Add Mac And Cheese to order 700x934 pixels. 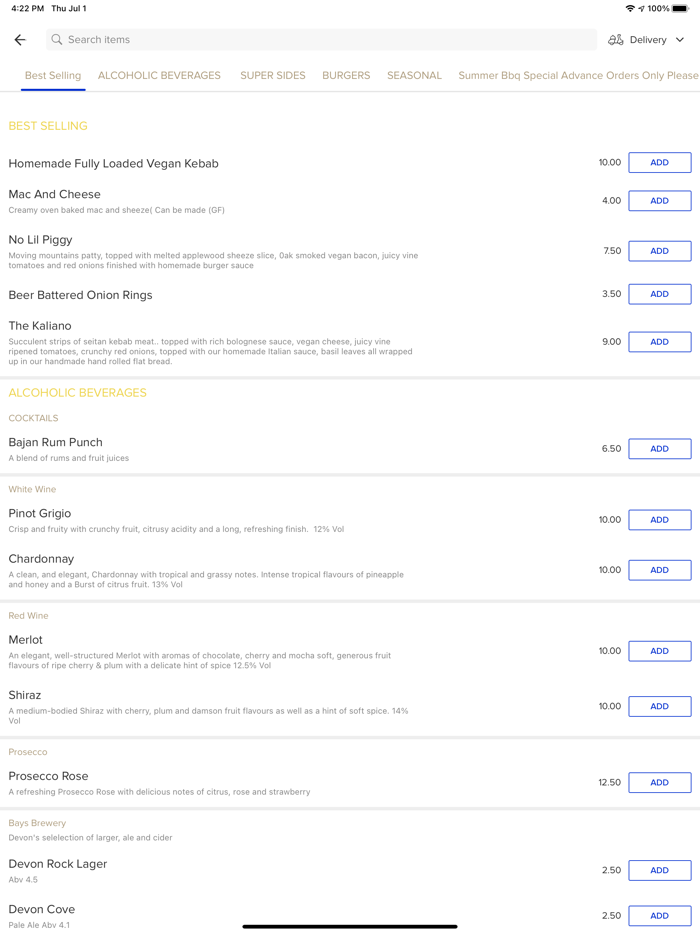[x=659, y=201]
